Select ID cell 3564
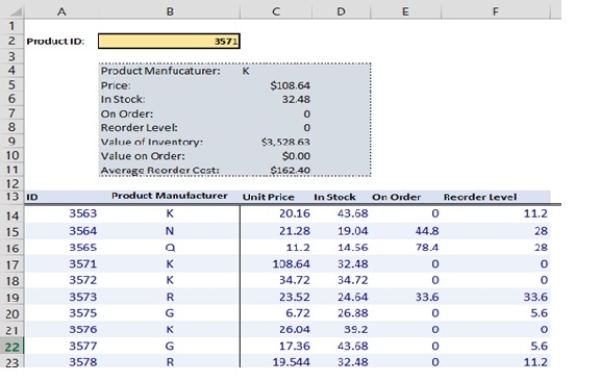The image size is (600, 382). (83, 231)
